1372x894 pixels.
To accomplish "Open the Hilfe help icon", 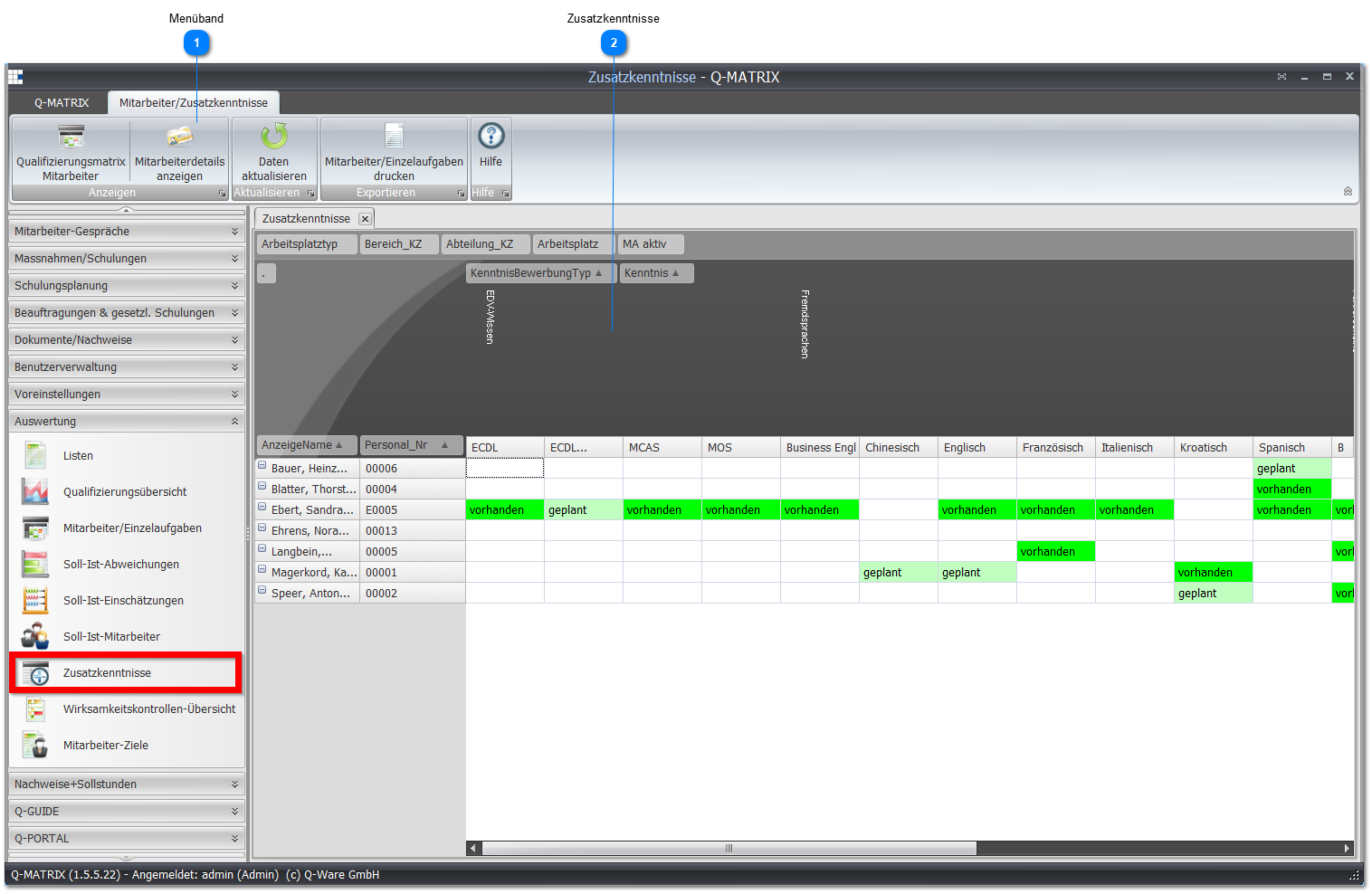I will tap(491, 136).
